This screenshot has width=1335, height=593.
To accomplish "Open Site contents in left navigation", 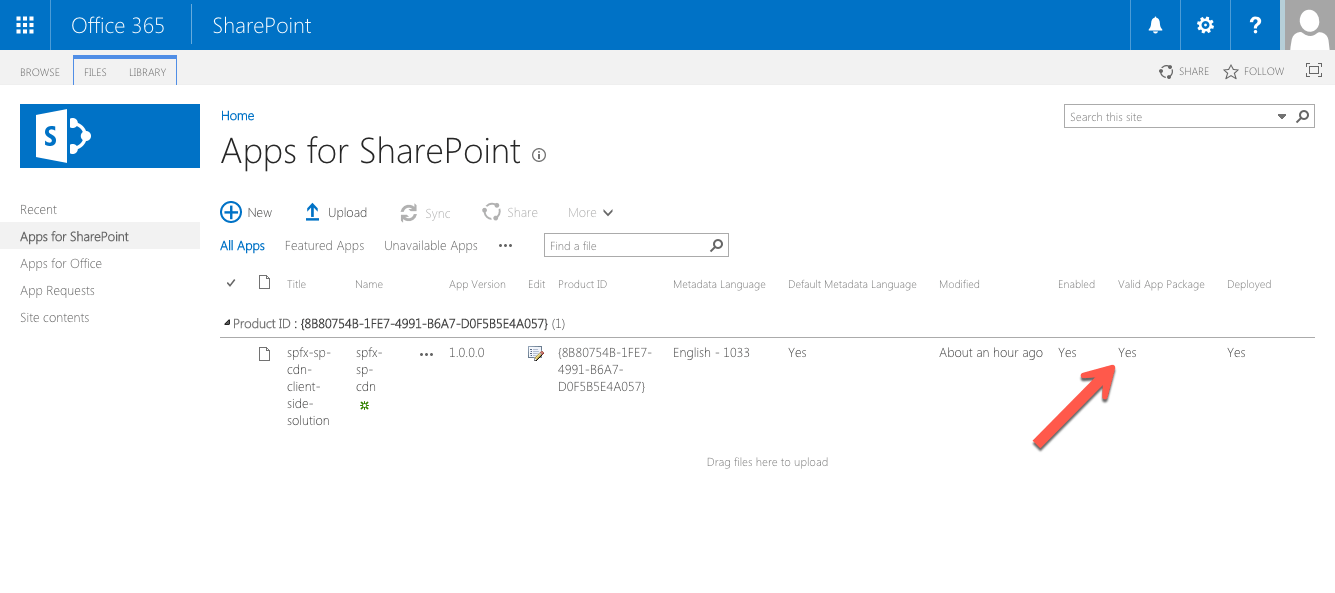I will [x=55, y=317].
